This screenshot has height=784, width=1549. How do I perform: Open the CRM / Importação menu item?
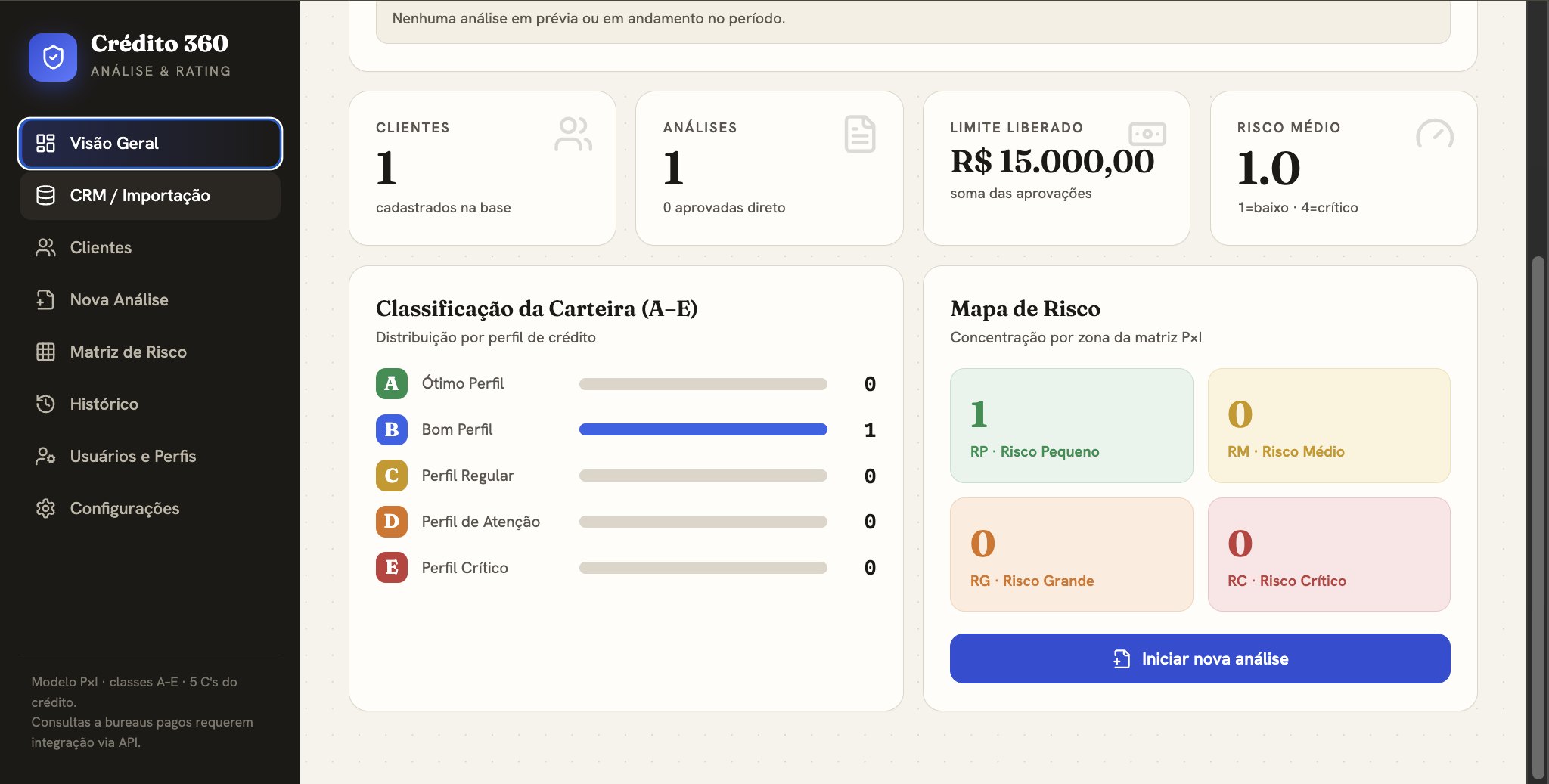tap(150, 195)
